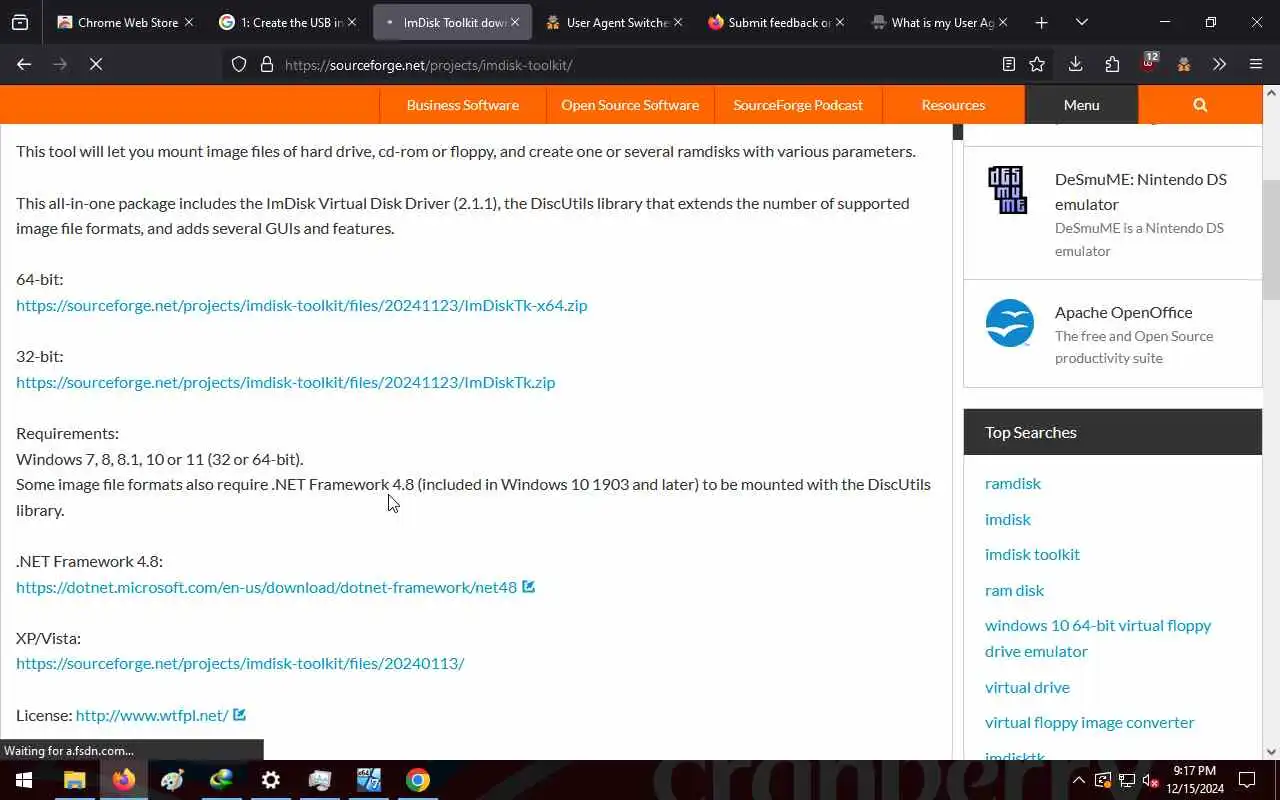This screenshot has width=1280, height=800.
Task: Close the Chrome Web Store tab
Action: [188, 22]
